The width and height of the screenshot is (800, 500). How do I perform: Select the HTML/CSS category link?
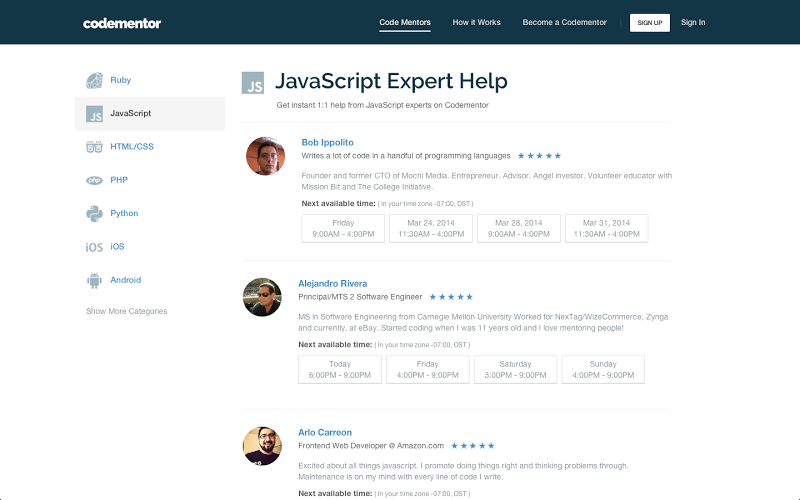coord(132,146)
